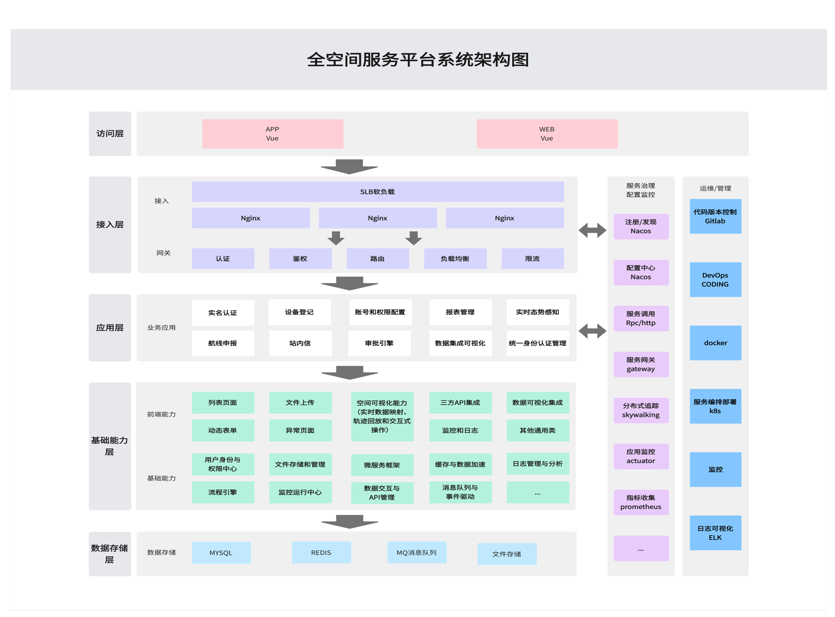
Task: Click the 文件上传 box
Action: click(300, 402)
